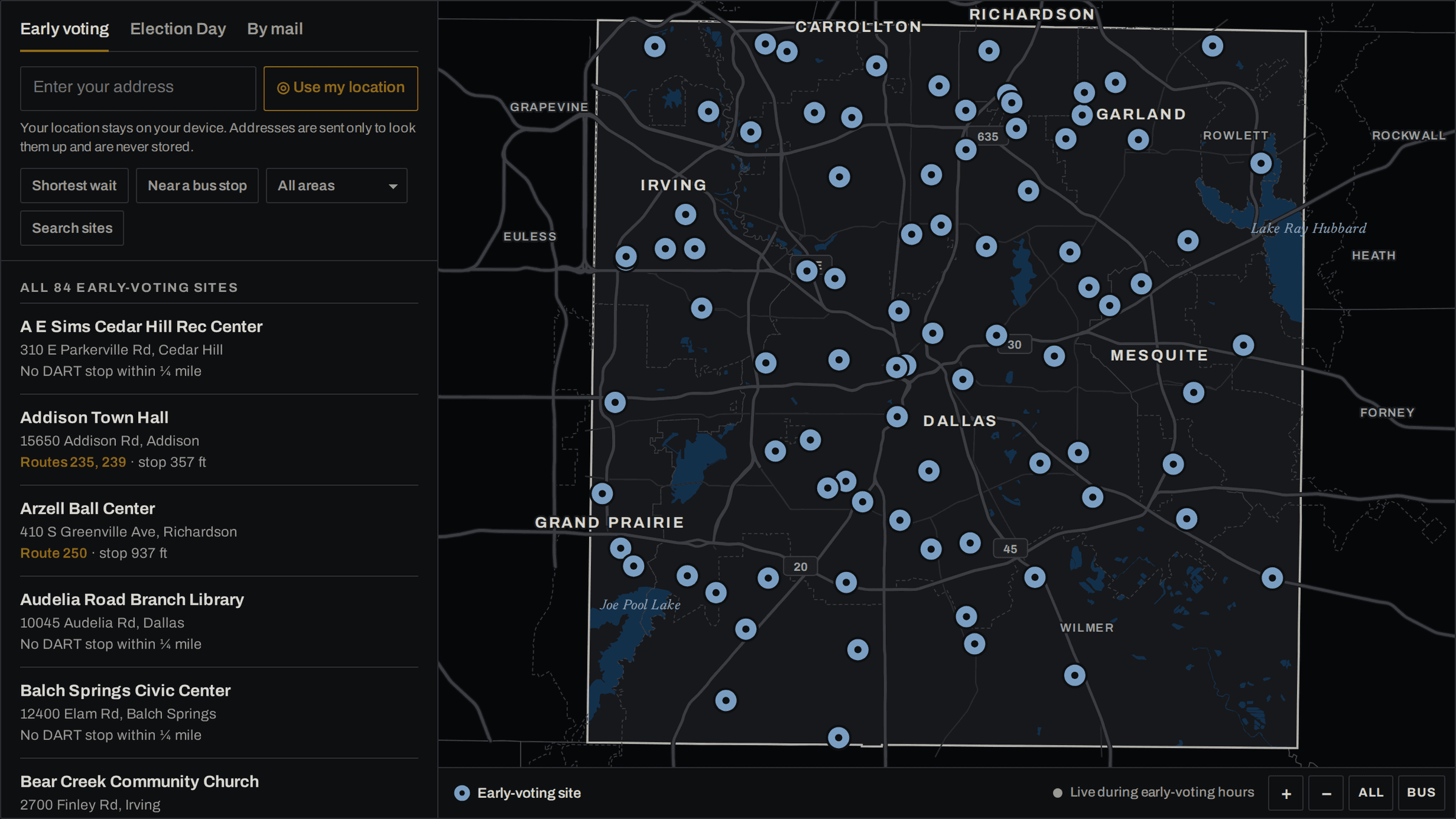1456x819 pixels.
Task: Toggle the Shortest wait filter
Action: pyautogui.click(x=74, y=186)
